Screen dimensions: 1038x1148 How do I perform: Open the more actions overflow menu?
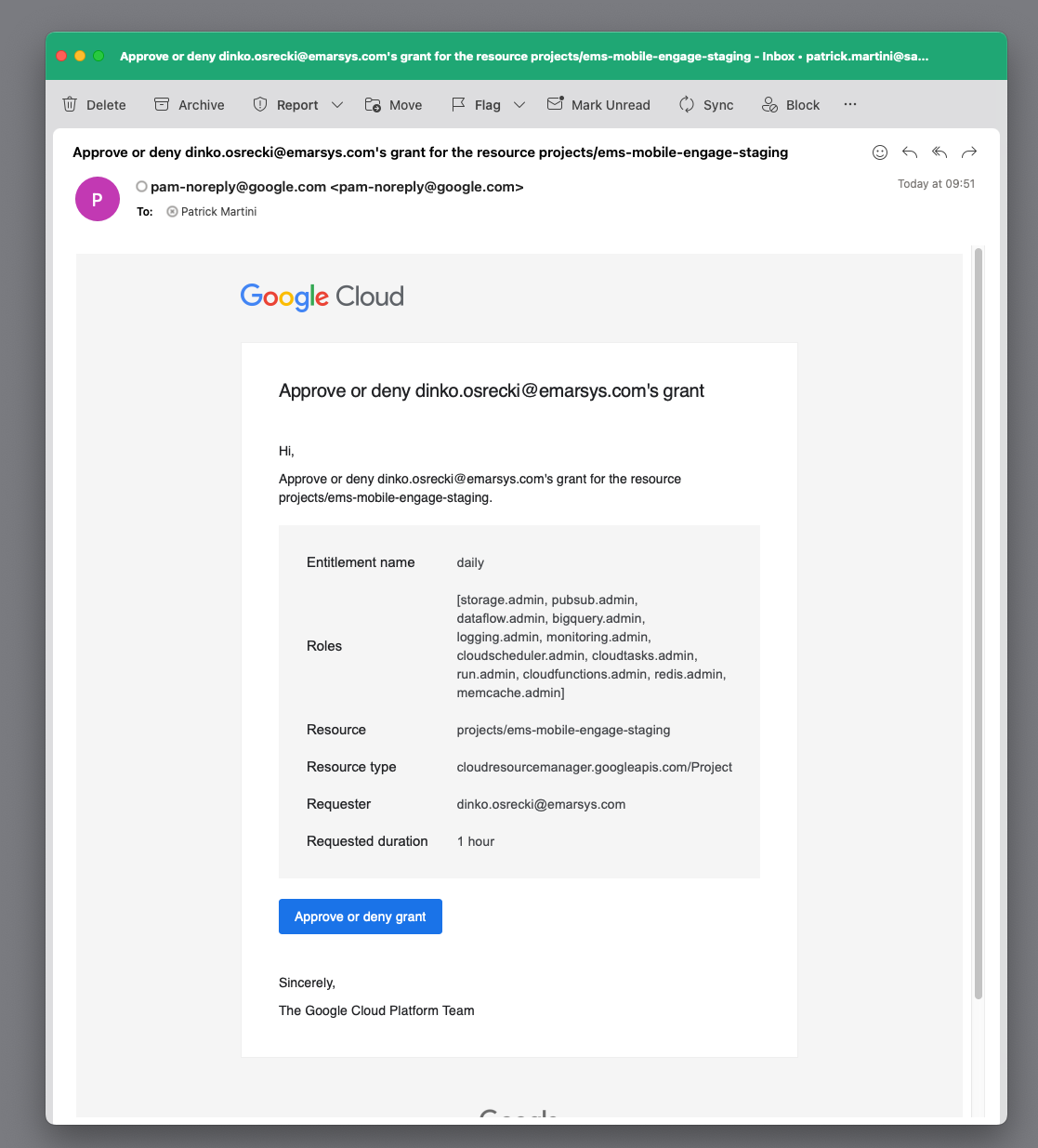849,104
